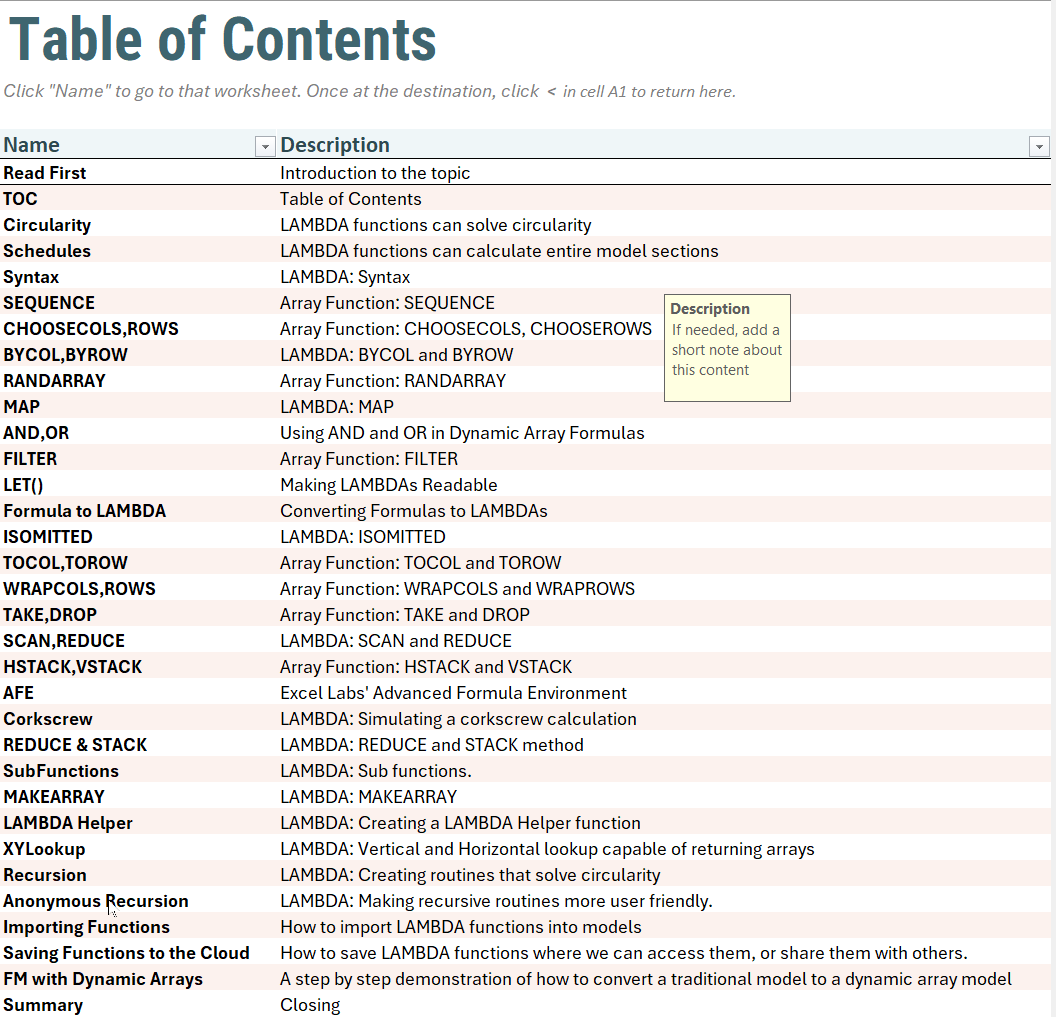Click the Table of Contents title
The height and width of the screenshot is (1017, 1056).
[223, 38]
